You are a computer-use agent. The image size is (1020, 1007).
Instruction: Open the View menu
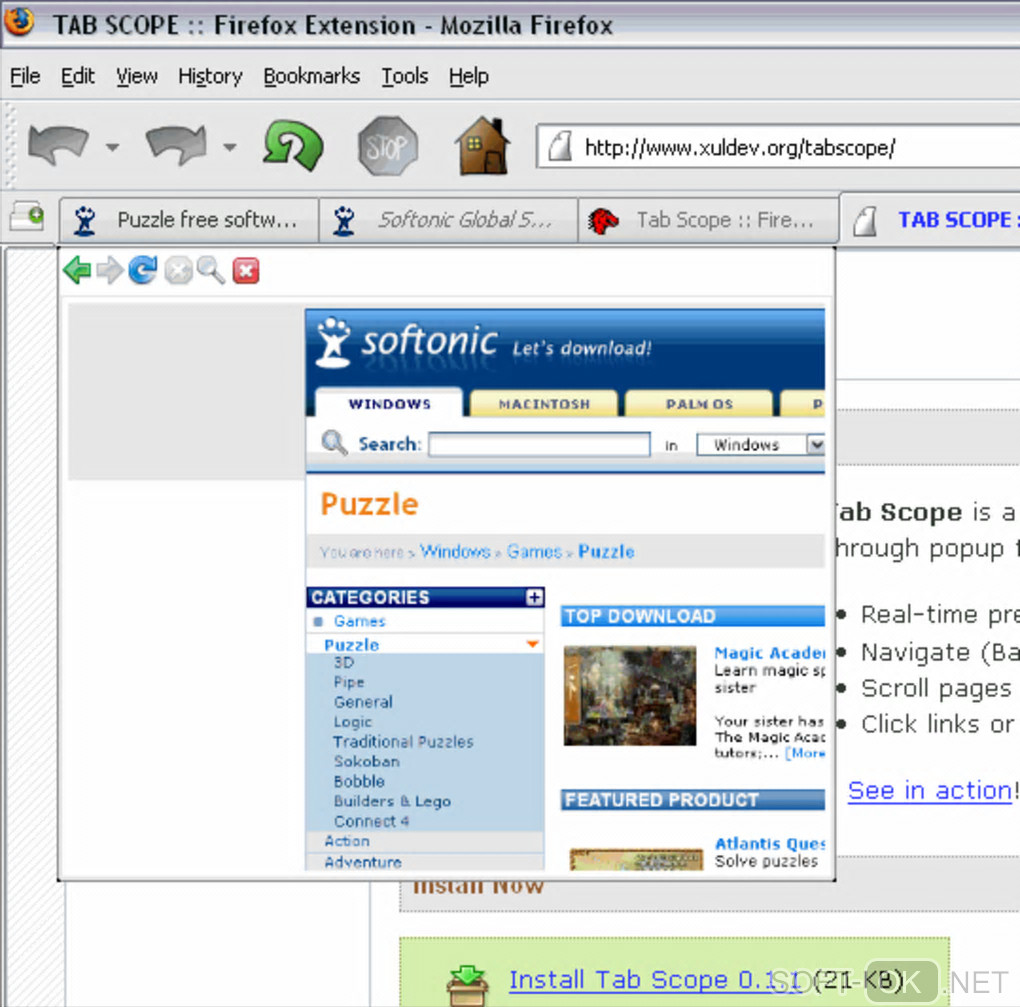[x=137, y=76]
